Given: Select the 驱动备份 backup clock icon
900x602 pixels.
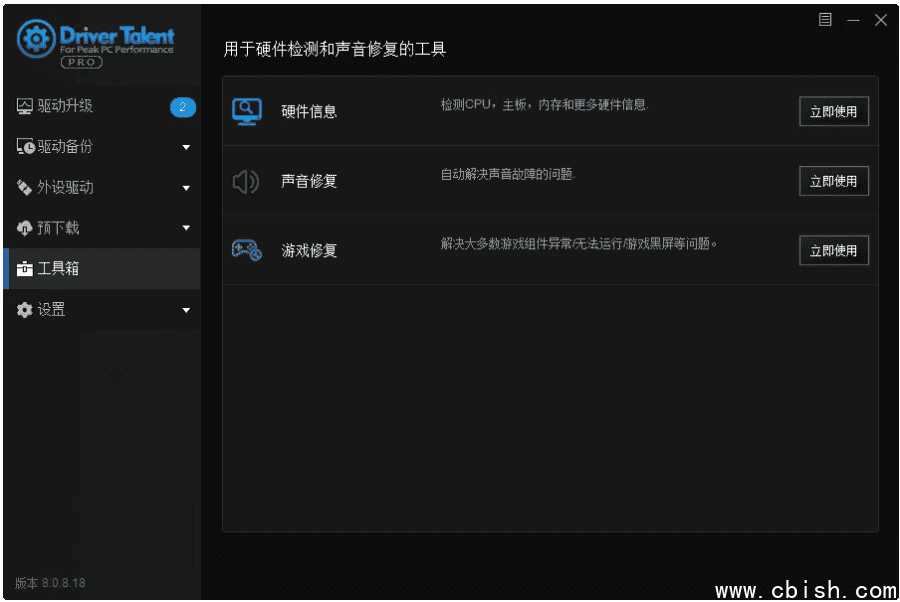Looking at the screenshot, I should pyautogui.click(x=24, y=146).
